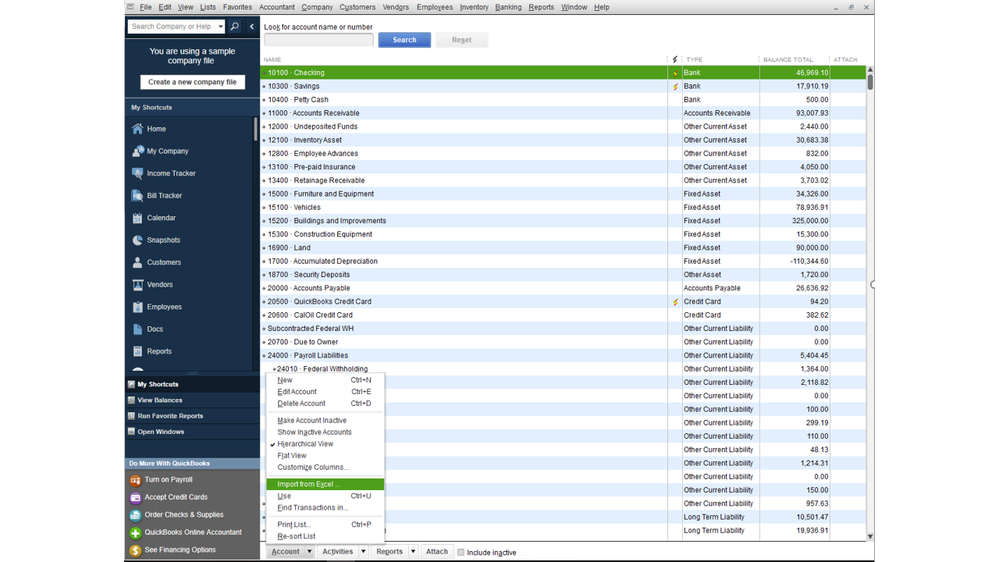Sort by the Type column header
The height and width of the screenshot is (562, 999).
pyautogui.click(x=694, y=59)
